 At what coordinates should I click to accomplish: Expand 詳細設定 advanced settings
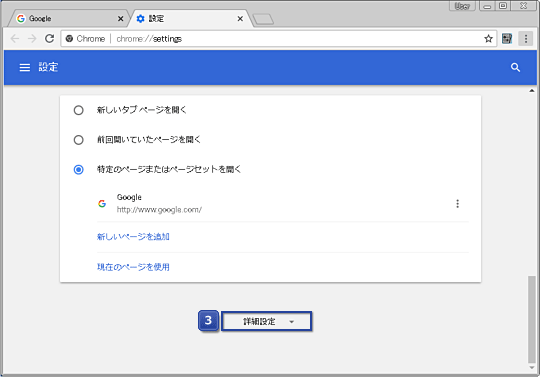coord(267,321)
